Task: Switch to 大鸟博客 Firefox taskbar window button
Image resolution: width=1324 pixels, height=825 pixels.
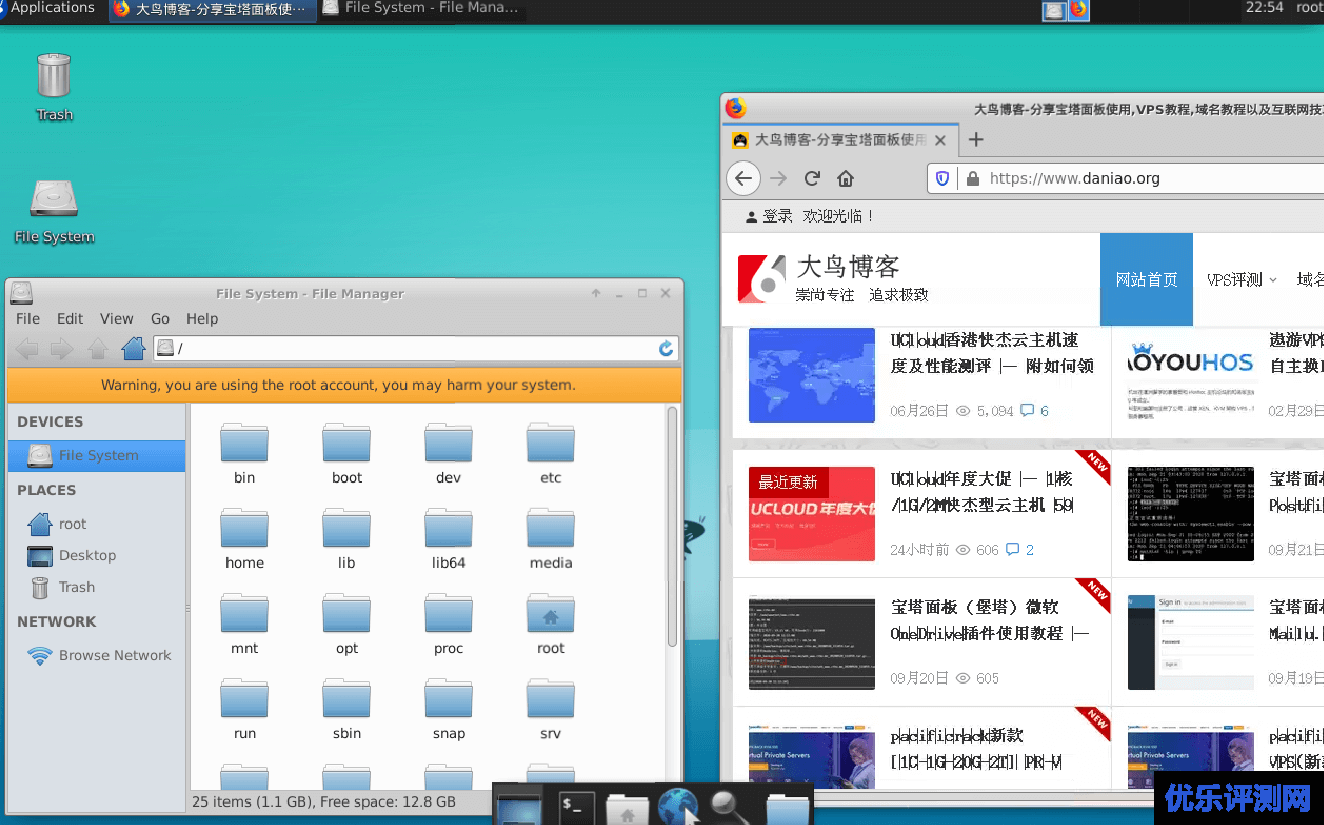Action: coord(212,9)
